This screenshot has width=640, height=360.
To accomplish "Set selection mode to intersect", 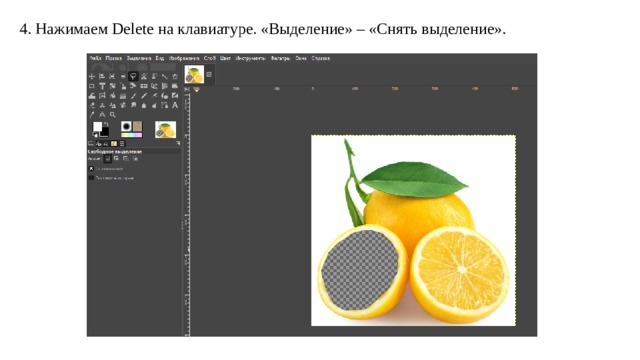I will 135,158.
